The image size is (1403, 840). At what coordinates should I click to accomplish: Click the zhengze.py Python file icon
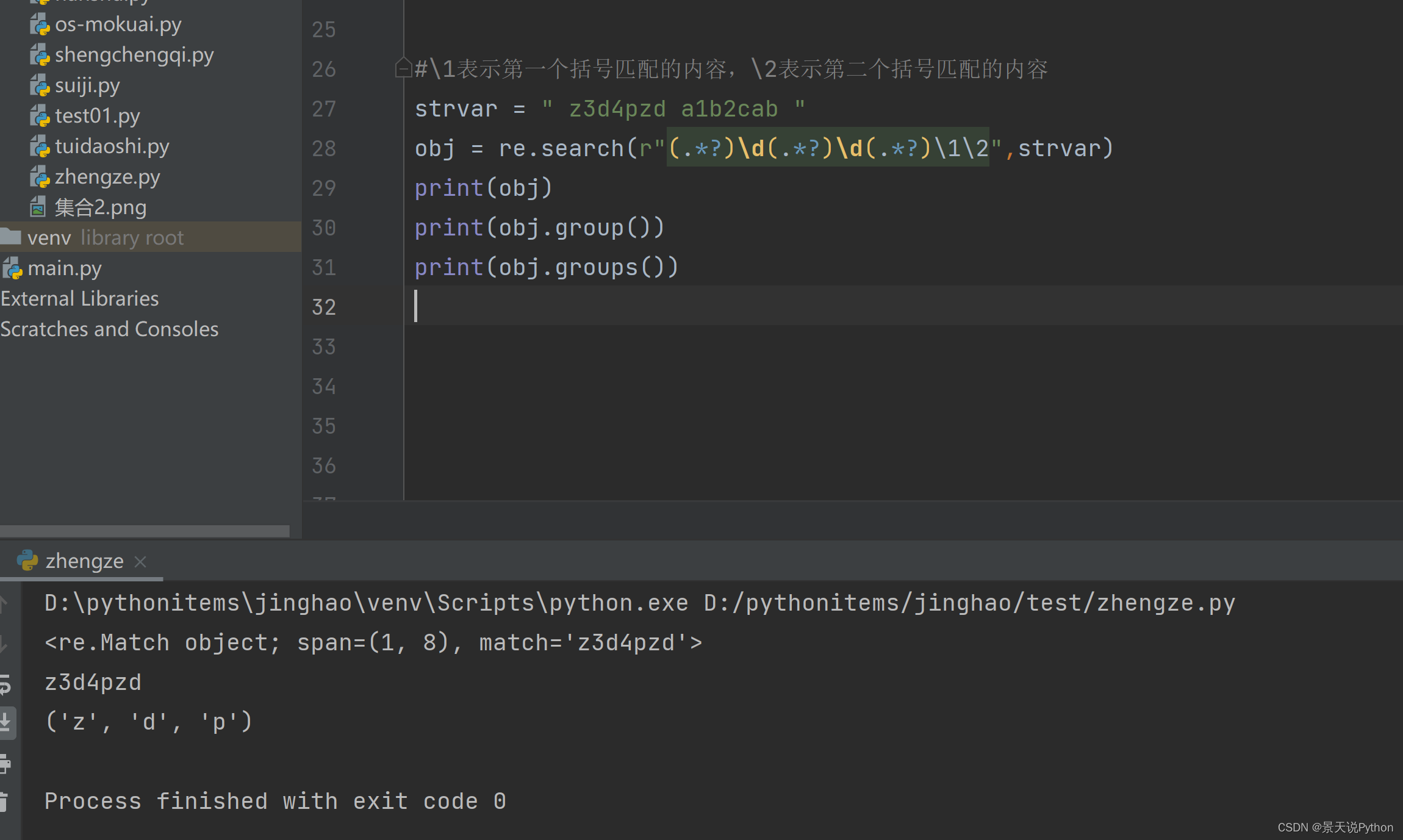(x=40, y=177)
